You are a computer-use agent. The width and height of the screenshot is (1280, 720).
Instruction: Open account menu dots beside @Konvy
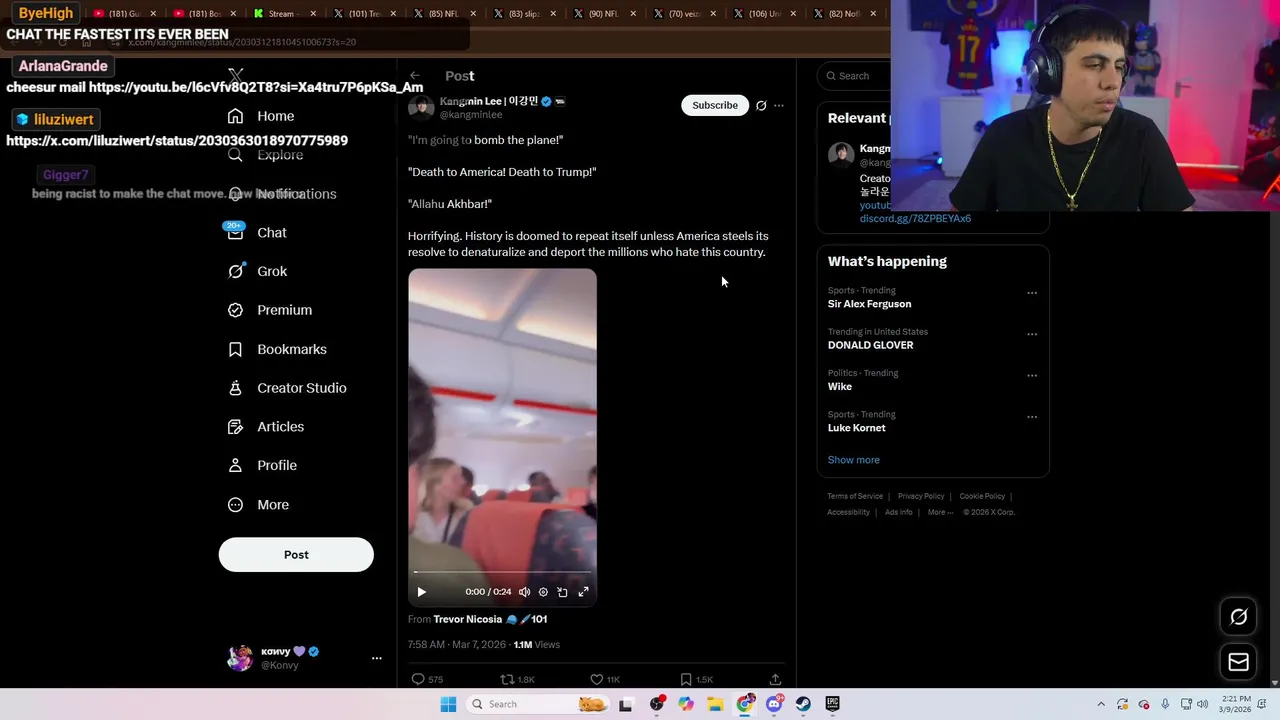pyautogui.click(x=377, y=658)
